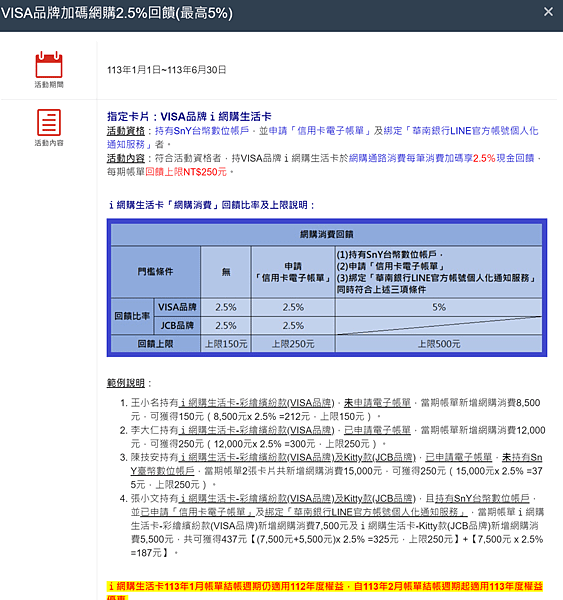Click the 活動期間 caption under calendar
This screenshot has height=600, width=563.
click(49, 85)
